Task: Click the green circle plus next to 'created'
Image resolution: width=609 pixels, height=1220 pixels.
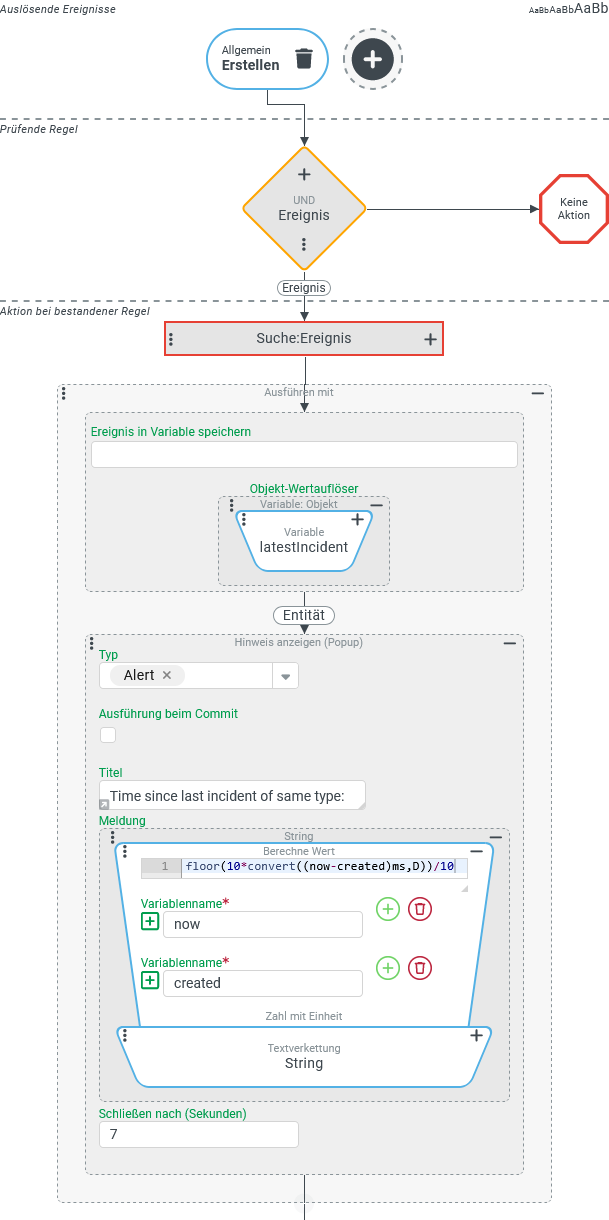Action: coord(388,968)
